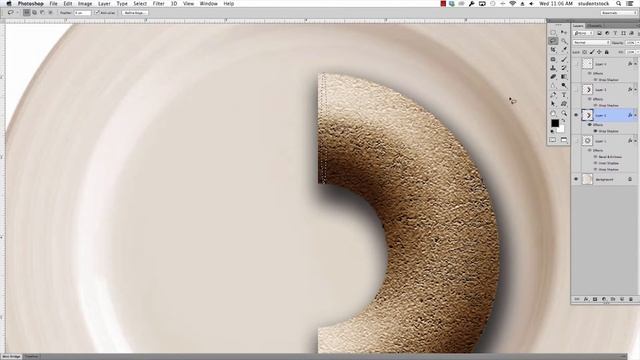The image size is (640, 360).
Task: Show Layer 1 visibility
Action: (576, 141)
